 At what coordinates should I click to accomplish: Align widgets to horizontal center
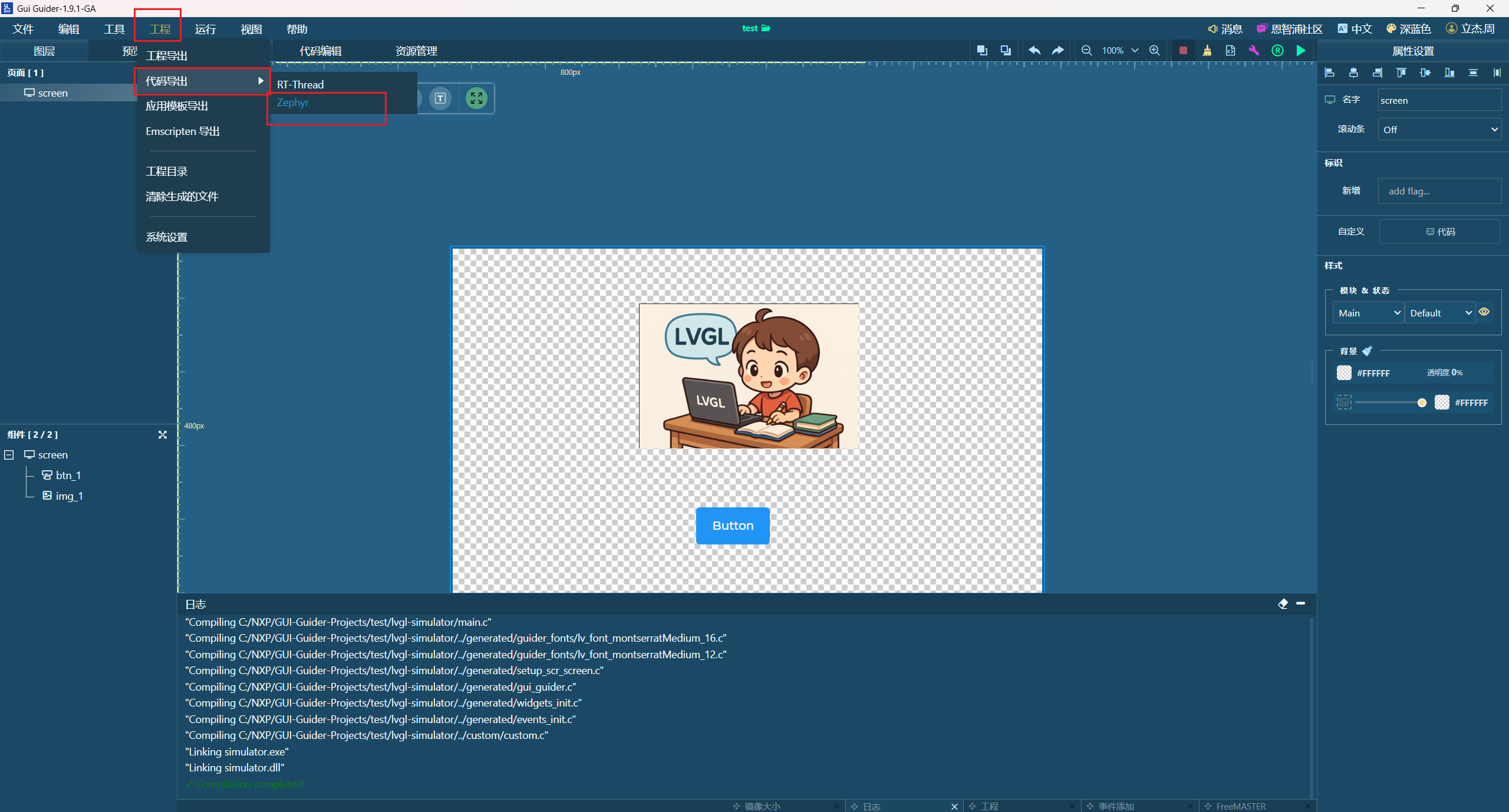(1353, 72)
